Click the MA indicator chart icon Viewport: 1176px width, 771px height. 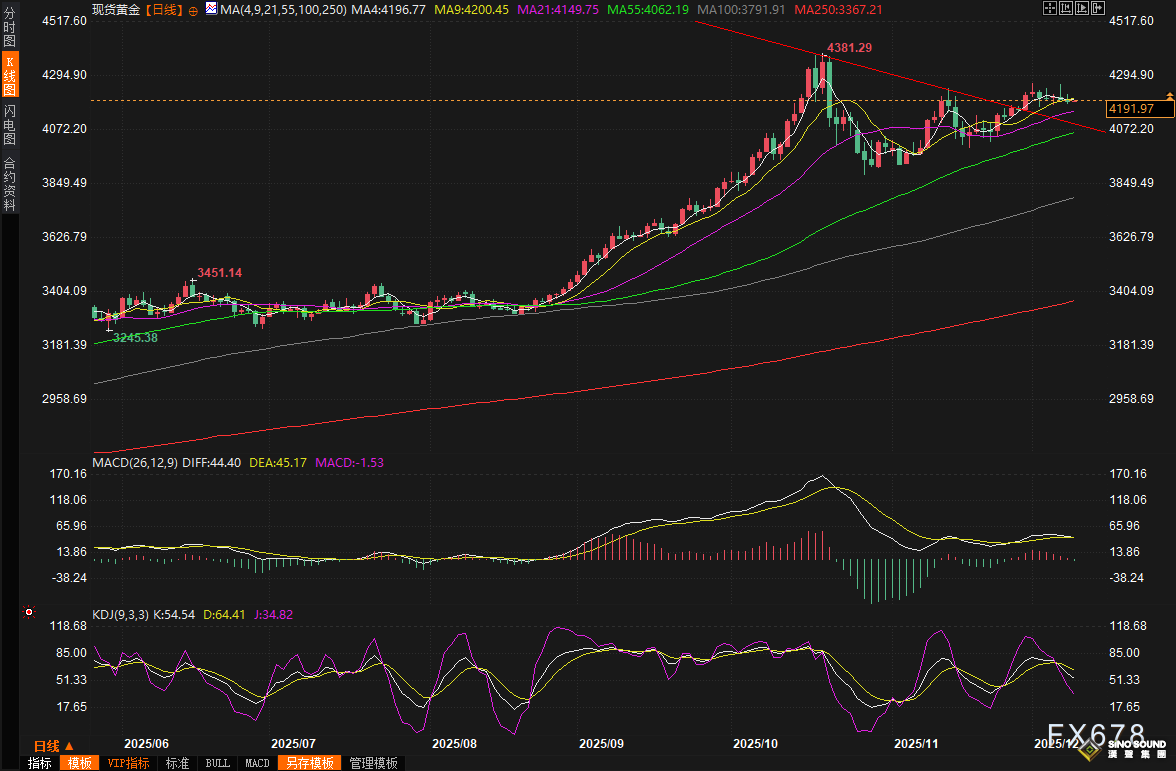pyautogui.click(x=210, y=8)
